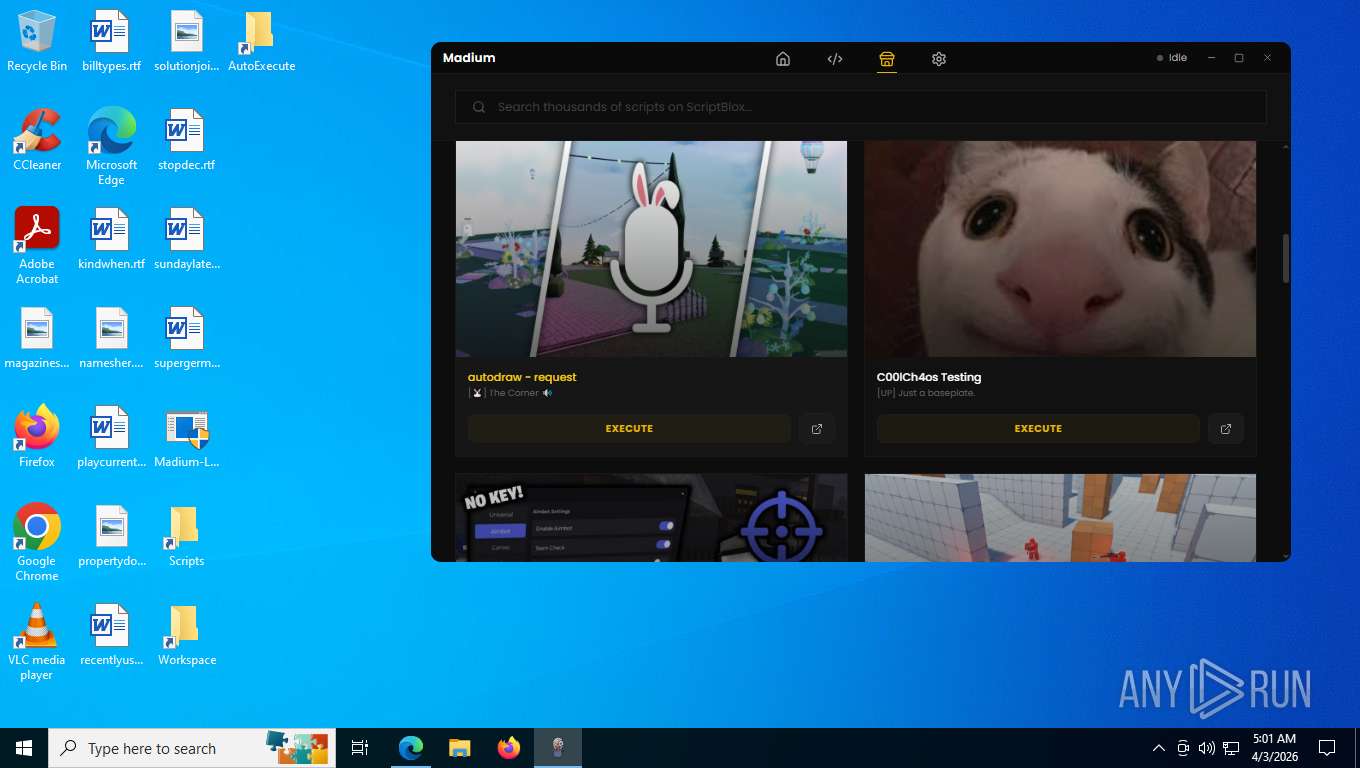Launch Google Chrome desktop shortcut

click(x=37, y=543)
